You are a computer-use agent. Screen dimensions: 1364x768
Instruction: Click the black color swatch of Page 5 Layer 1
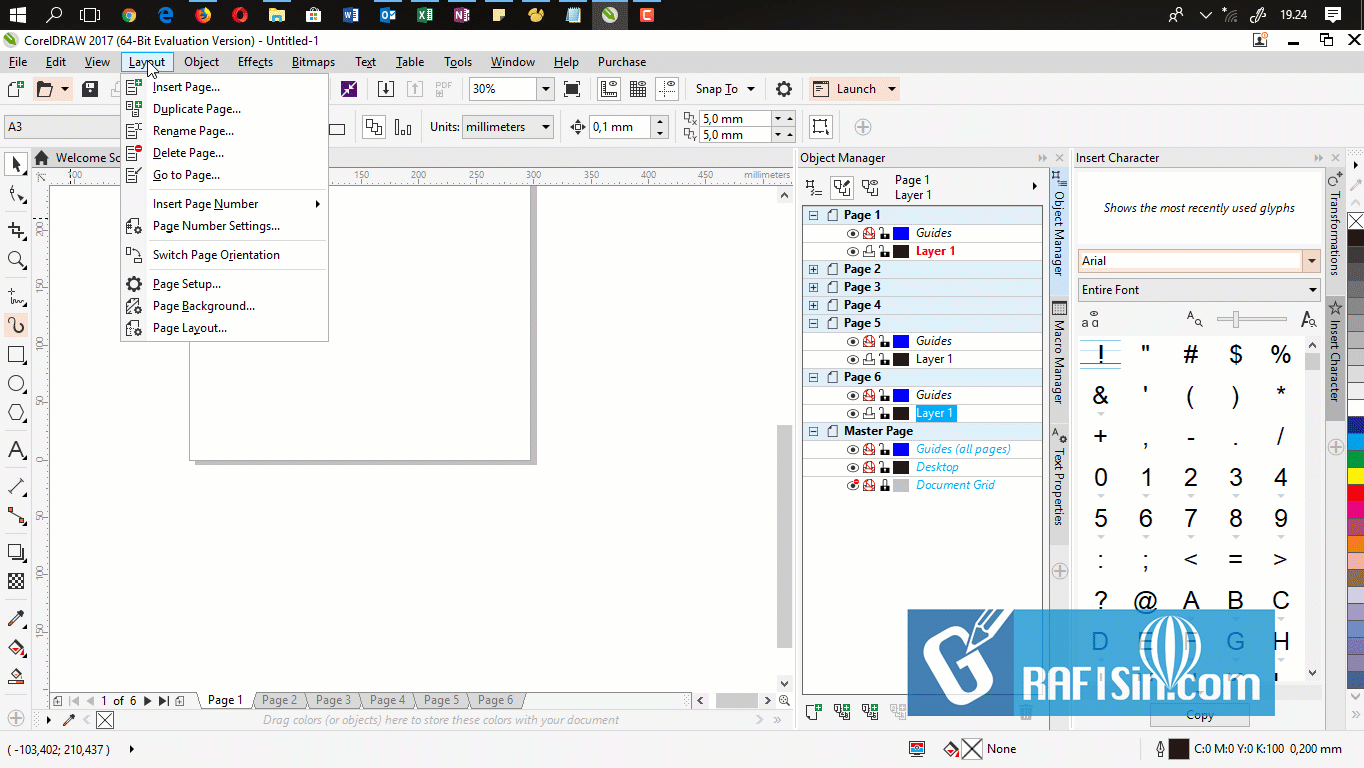pos(901,359)
